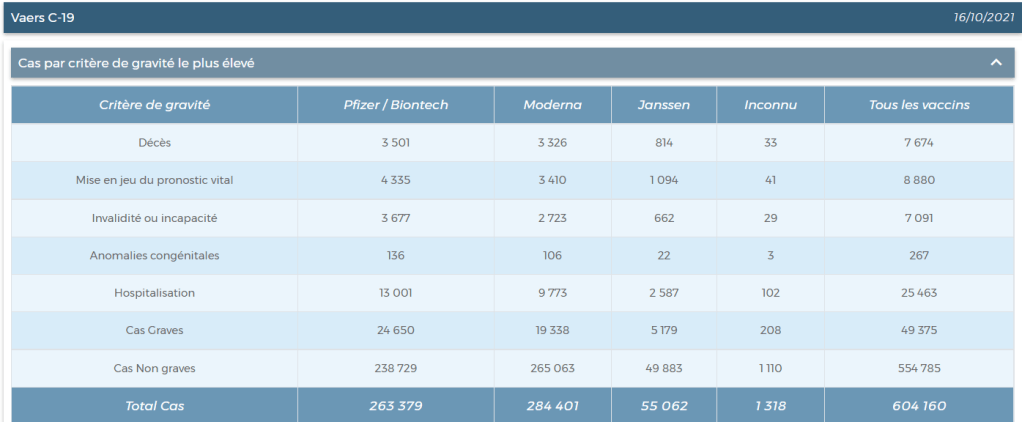
Task: Collapse the severity criteria panel chevron
Action: coord(995,63)
